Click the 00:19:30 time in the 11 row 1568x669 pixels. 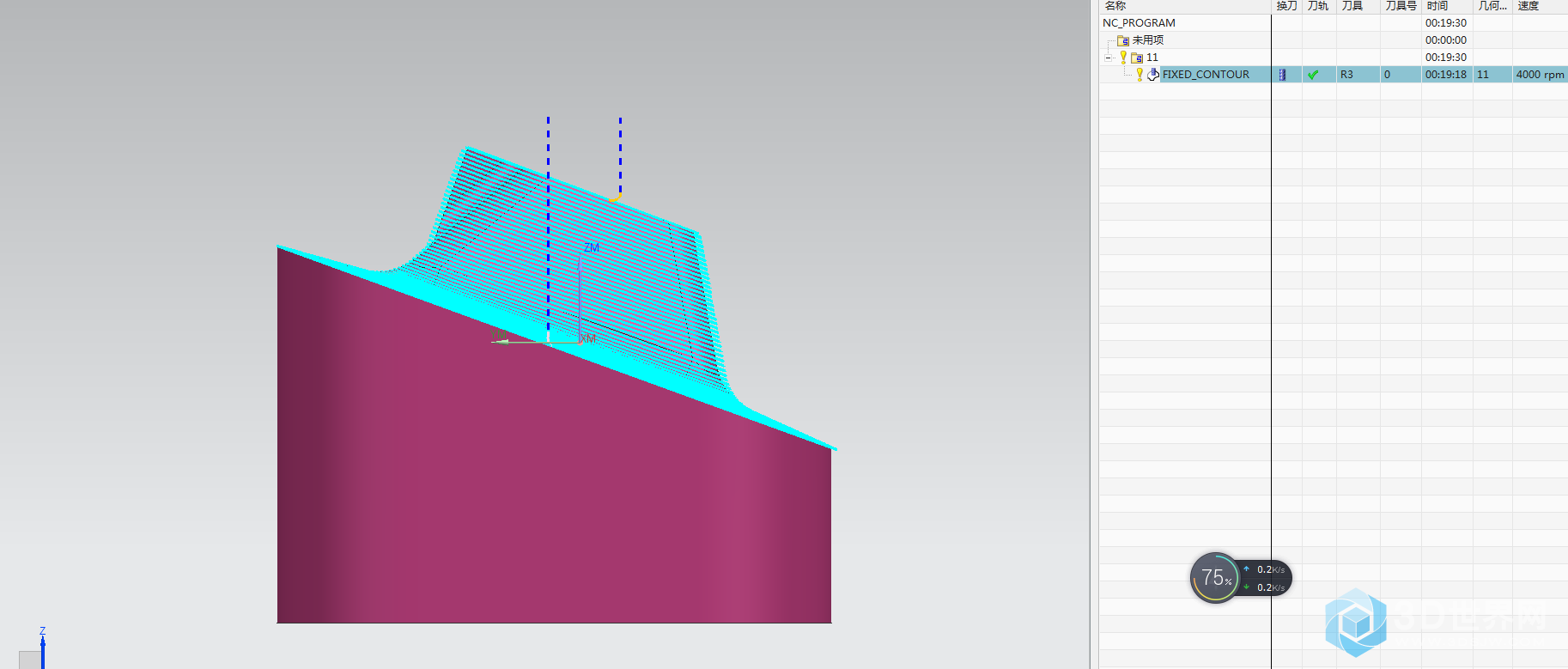(x=1446, y=58)
